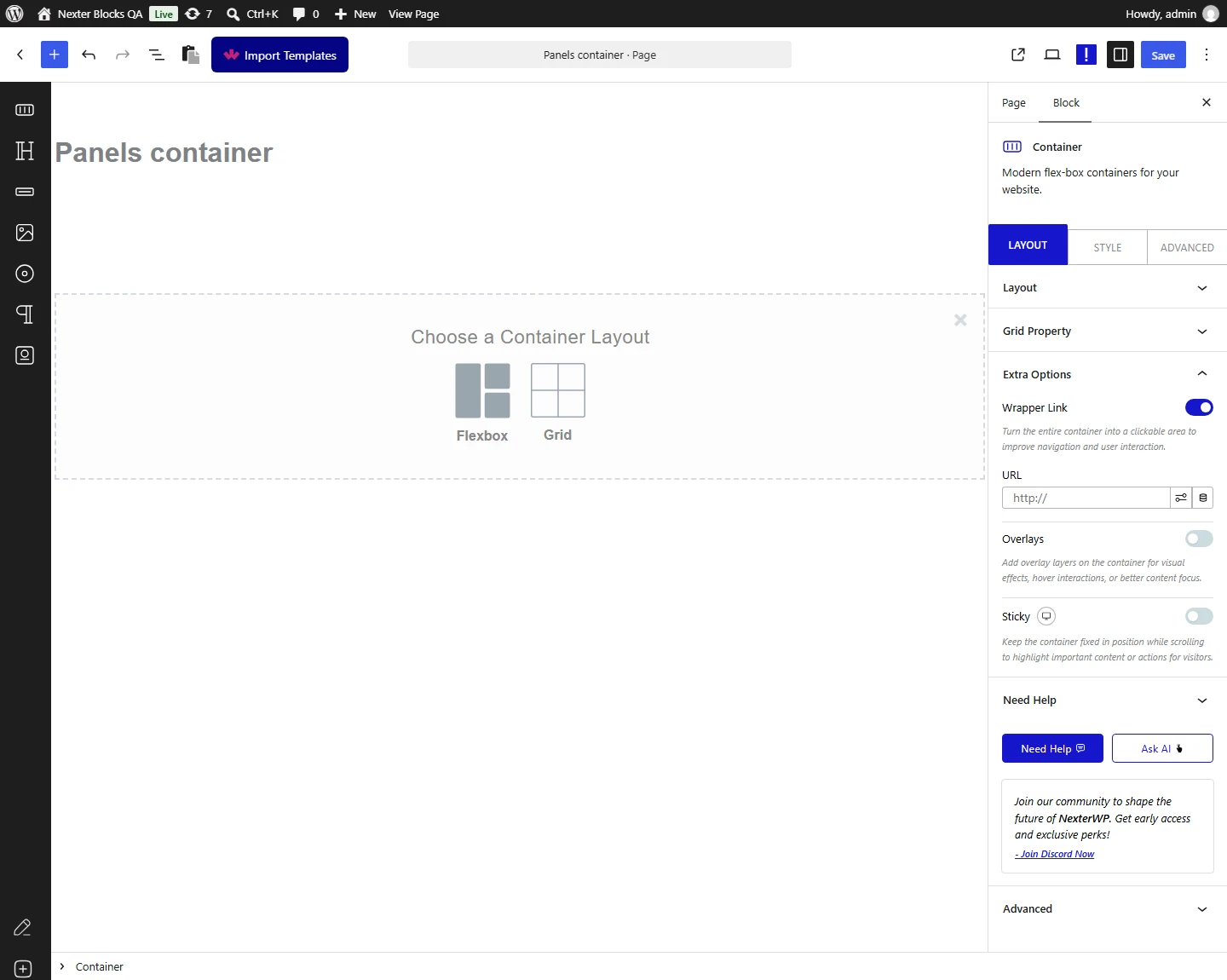Click the back arrow in editor header
Image resolution: width=1227 pixels, height=980 pixels.
coord(20,55)
